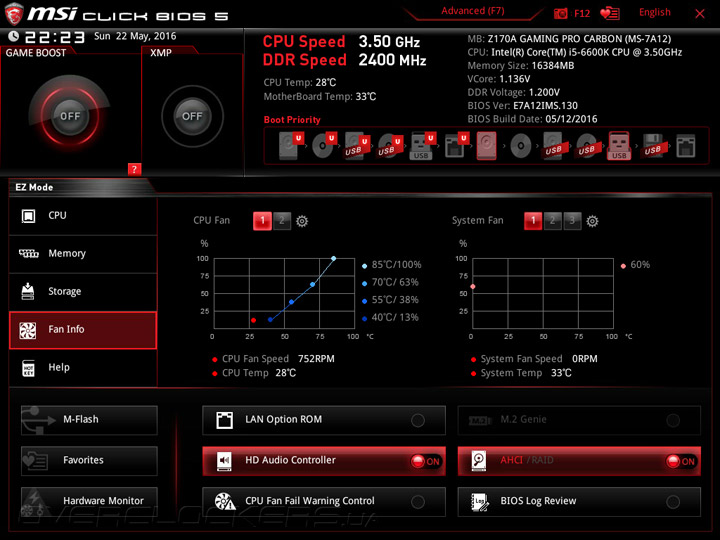720x540 pixels.
Task: Open System Fan settings gear icon
Action: (592, 221)
